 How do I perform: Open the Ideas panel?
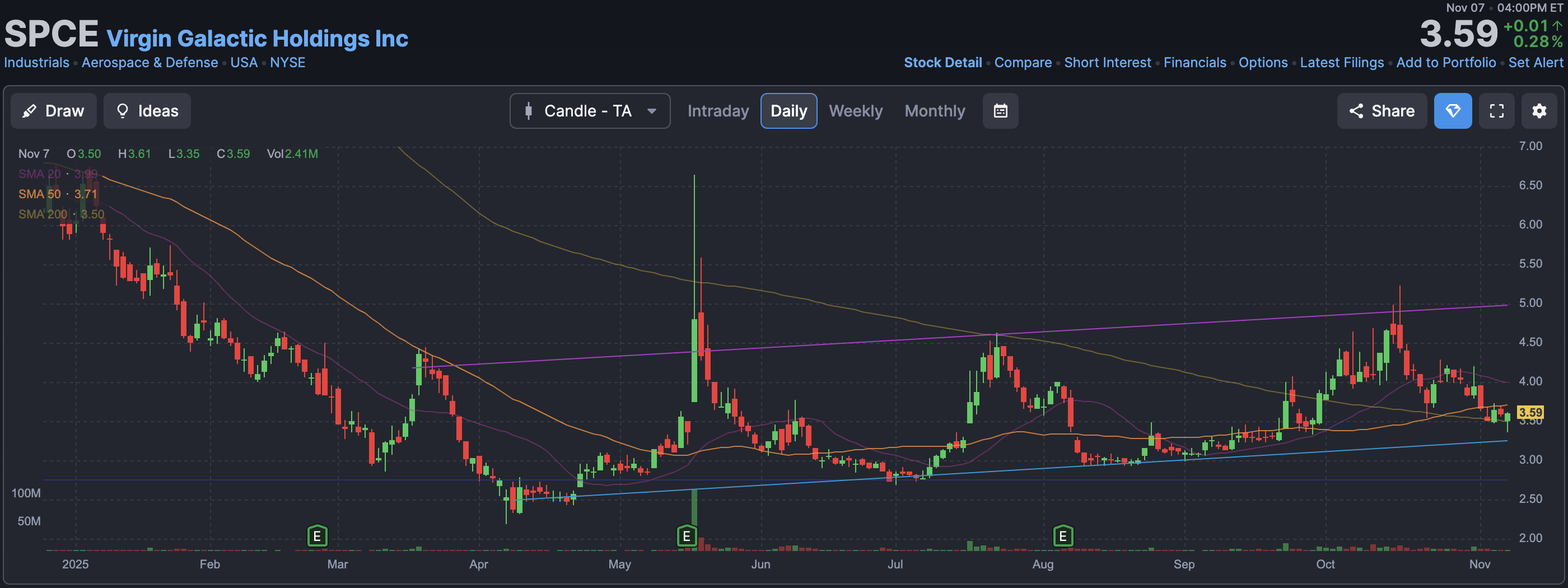[x=147, y=111]
